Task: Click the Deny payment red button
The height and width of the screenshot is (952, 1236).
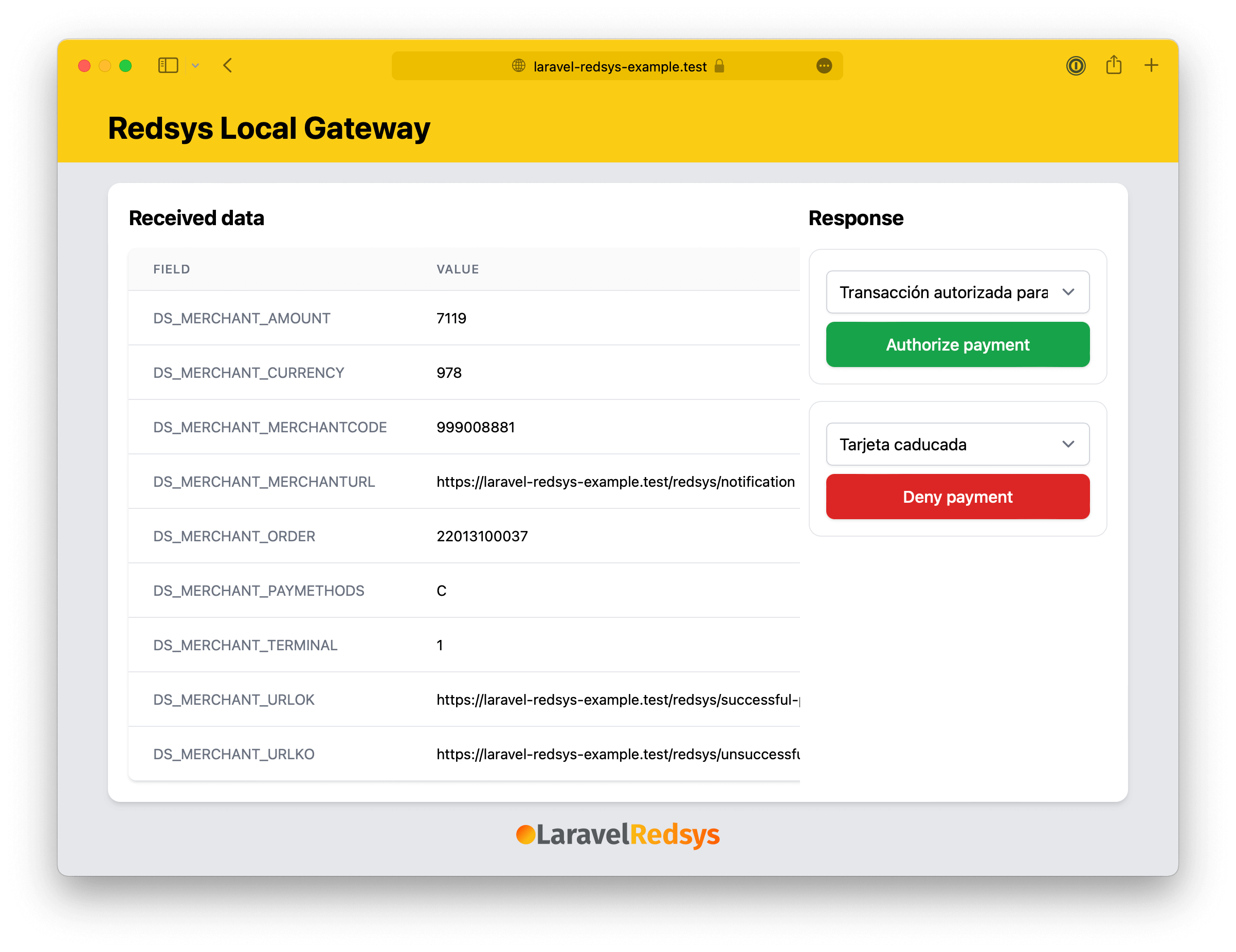Action: [x=957, y=497]
